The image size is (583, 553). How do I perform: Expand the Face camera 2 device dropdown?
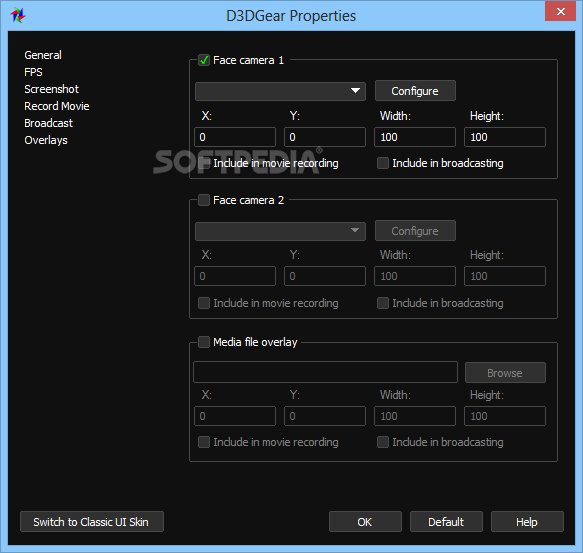pos(280,231)
